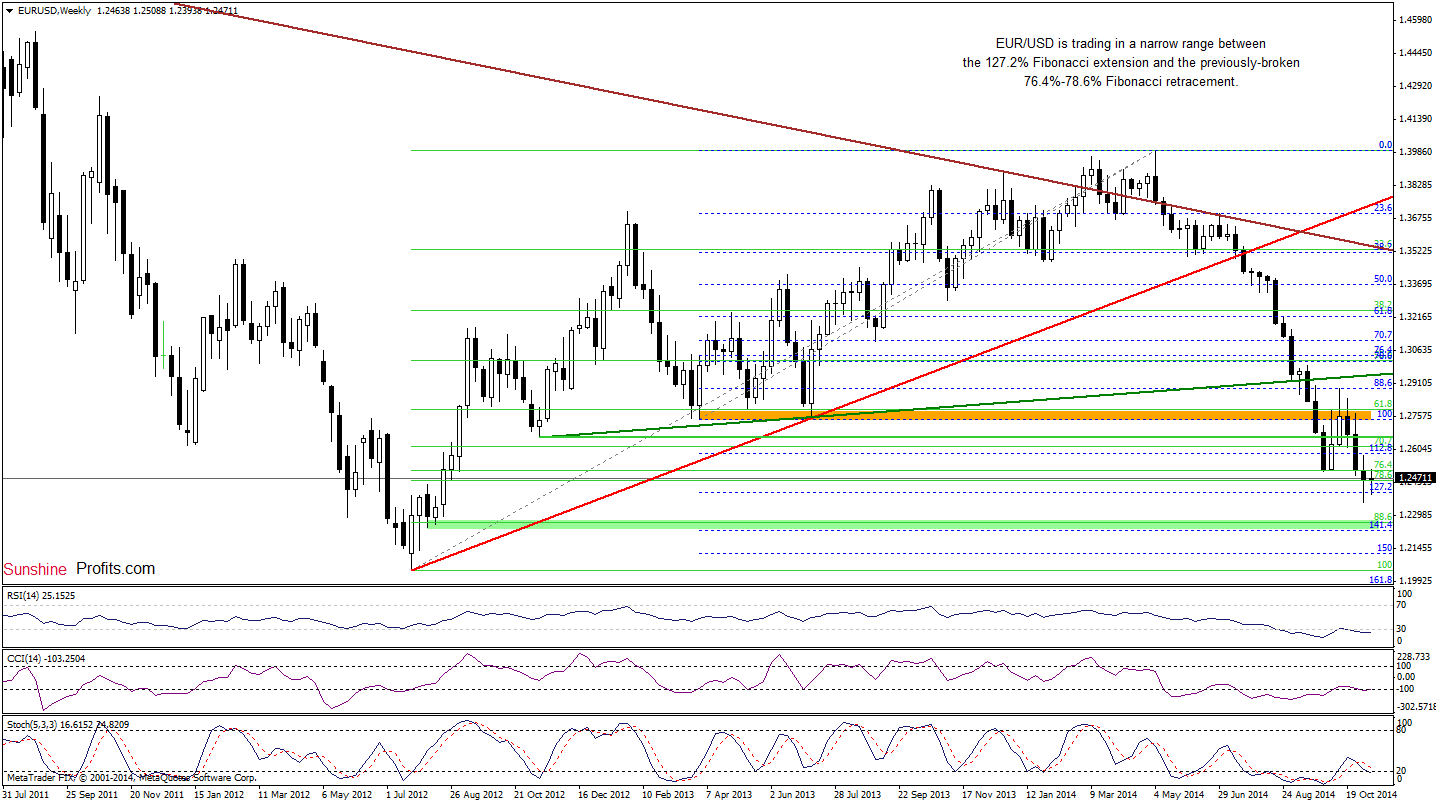Click the annotation line 'EUR/USD is trading in a narrow range between'
This screenshot has width=1436, height=803.
point(1130,44)
